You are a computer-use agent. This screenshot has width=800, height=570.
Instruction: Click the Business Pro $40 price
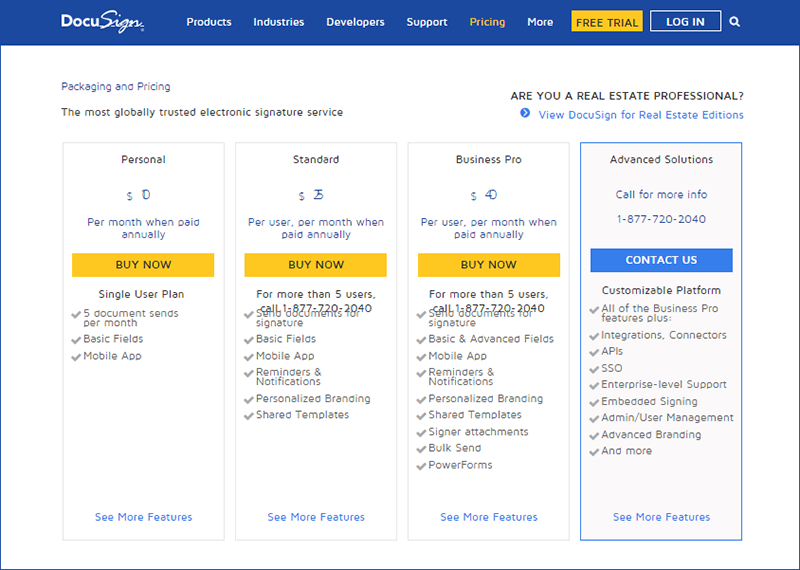pos(484,195)
